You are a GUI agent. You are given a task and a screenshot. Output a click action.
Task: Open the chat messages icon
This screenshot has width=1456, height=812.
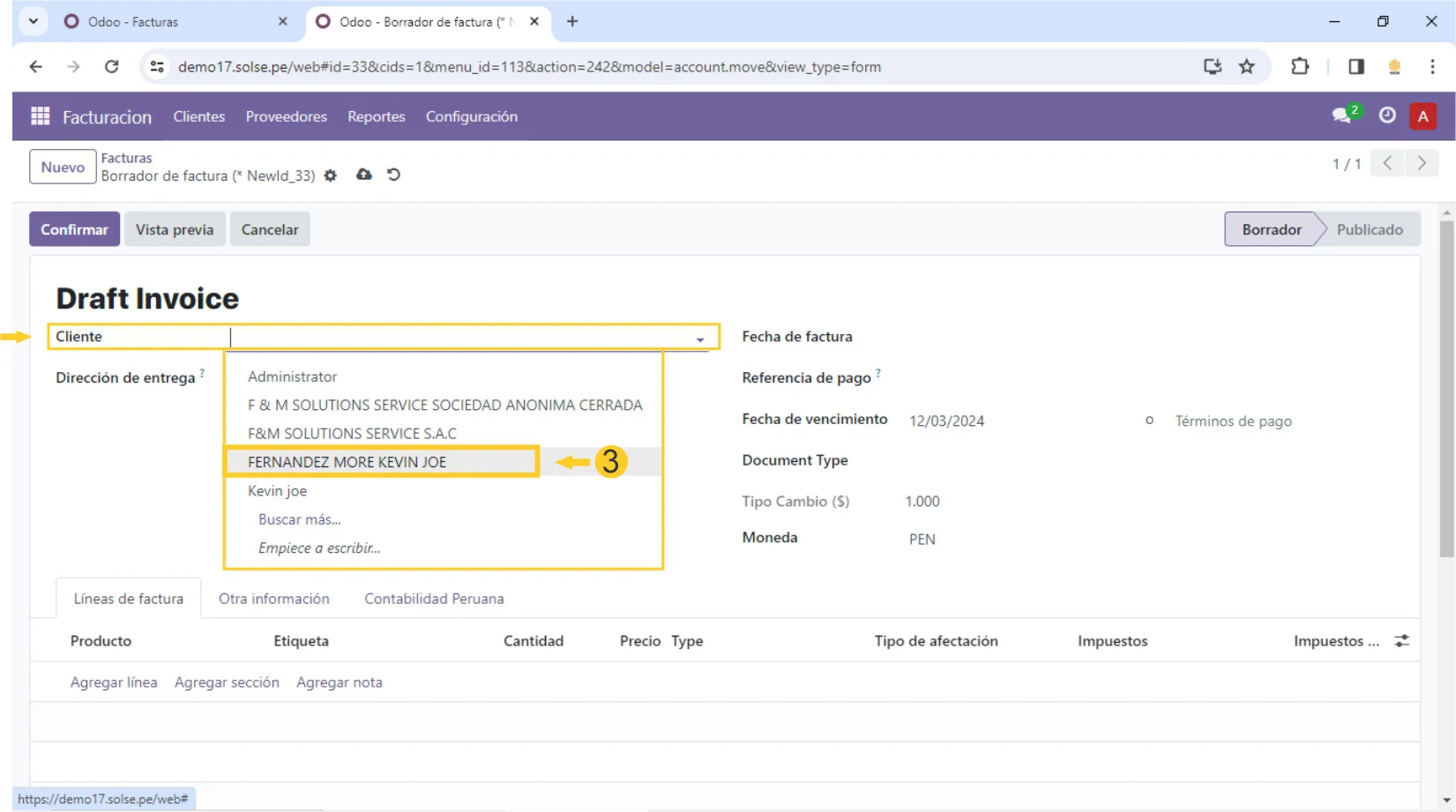pyautogui.click(x=1341, y=115)
